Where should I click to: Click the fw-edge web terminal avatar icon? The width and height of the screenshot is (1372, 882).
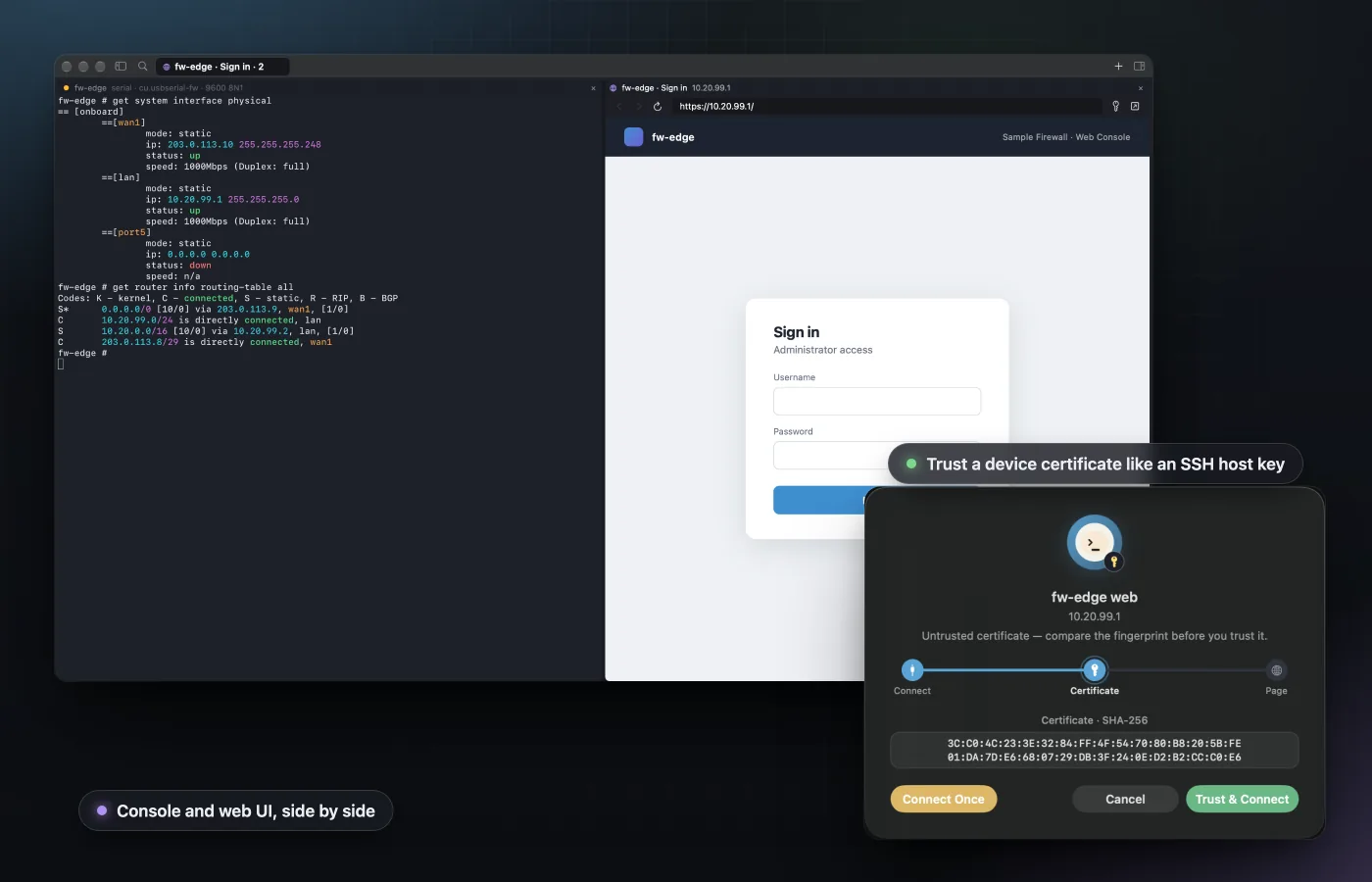1095,542
